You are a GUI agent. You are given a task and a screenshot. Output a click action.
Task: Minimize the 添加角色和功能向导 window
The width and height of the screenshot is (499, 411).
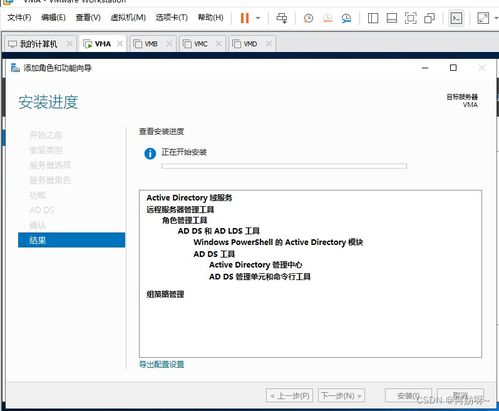coord(425,68)
